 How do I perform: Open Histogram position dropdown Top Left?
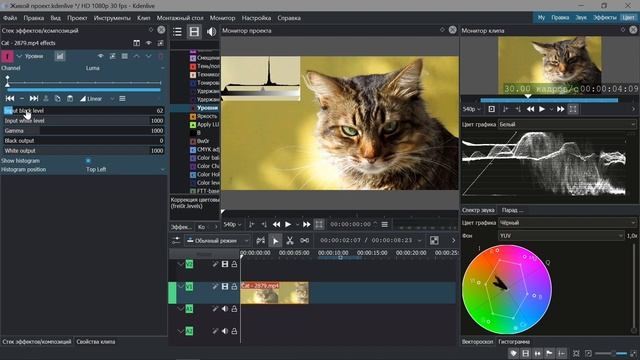pyautogui.click(x=125, y=169)
